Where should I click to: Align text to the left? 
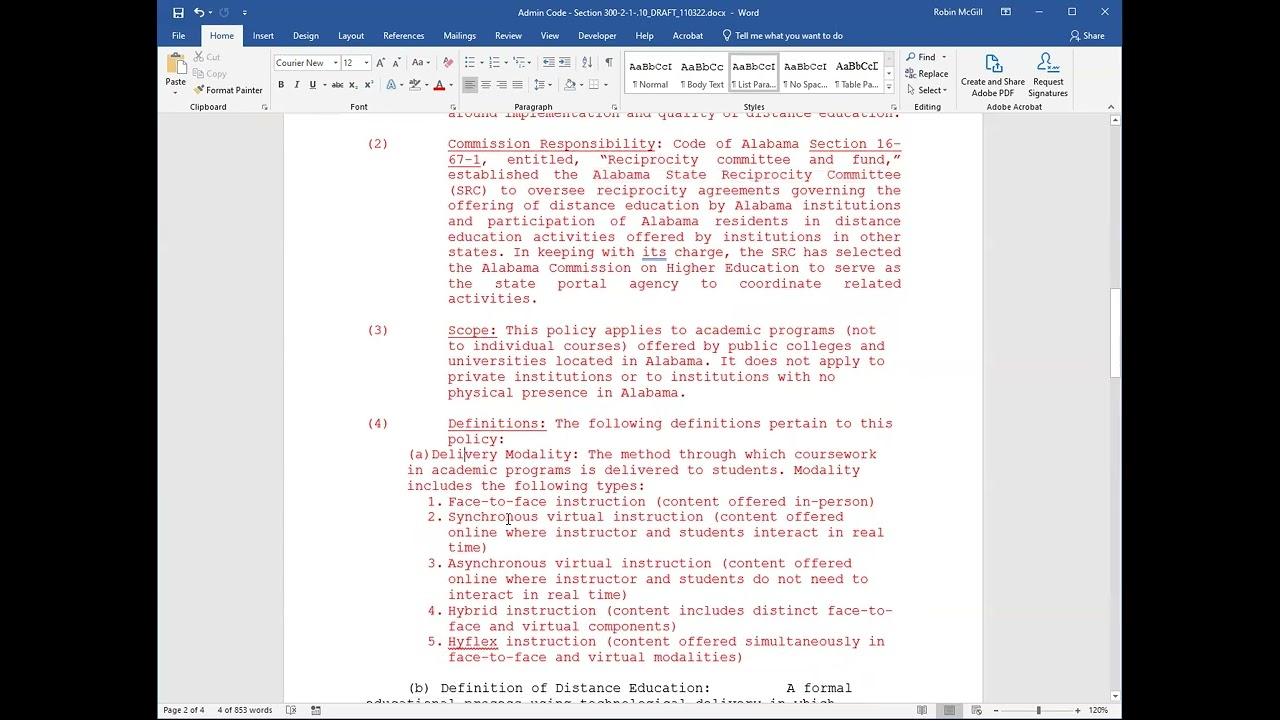470,85
